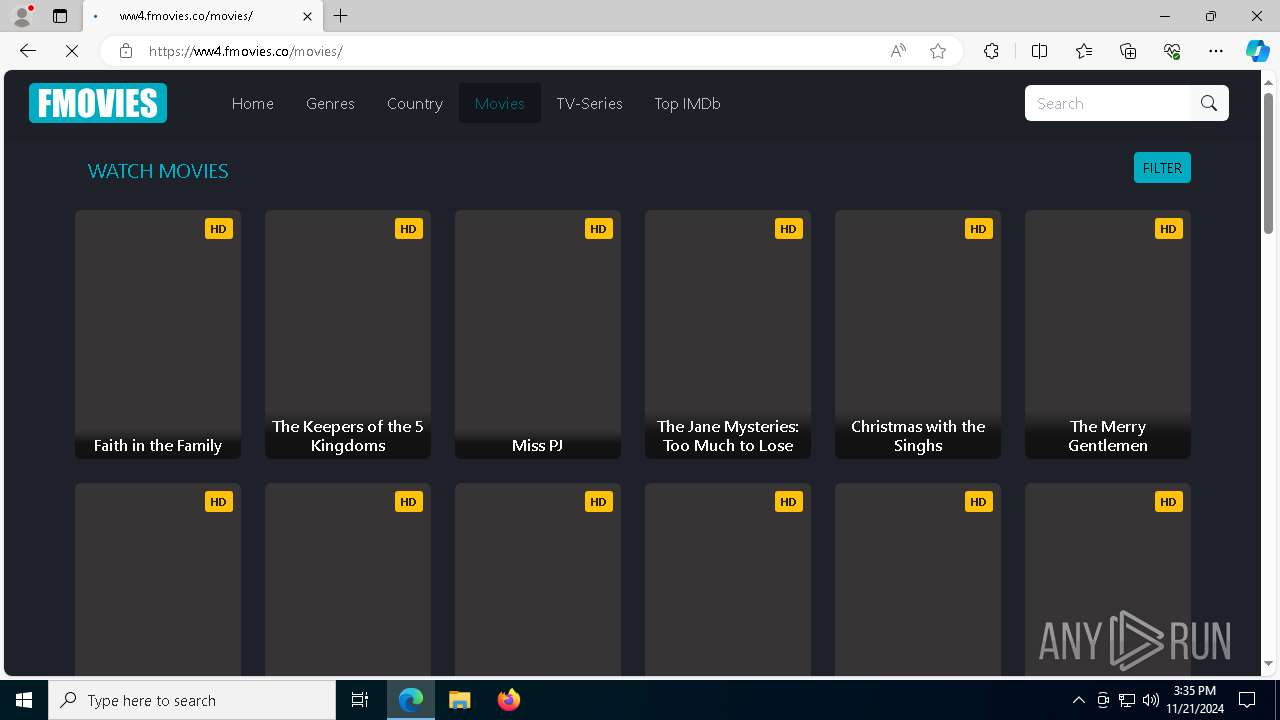
Task: Open Faith in the Family movie
Action: [158, 334]
